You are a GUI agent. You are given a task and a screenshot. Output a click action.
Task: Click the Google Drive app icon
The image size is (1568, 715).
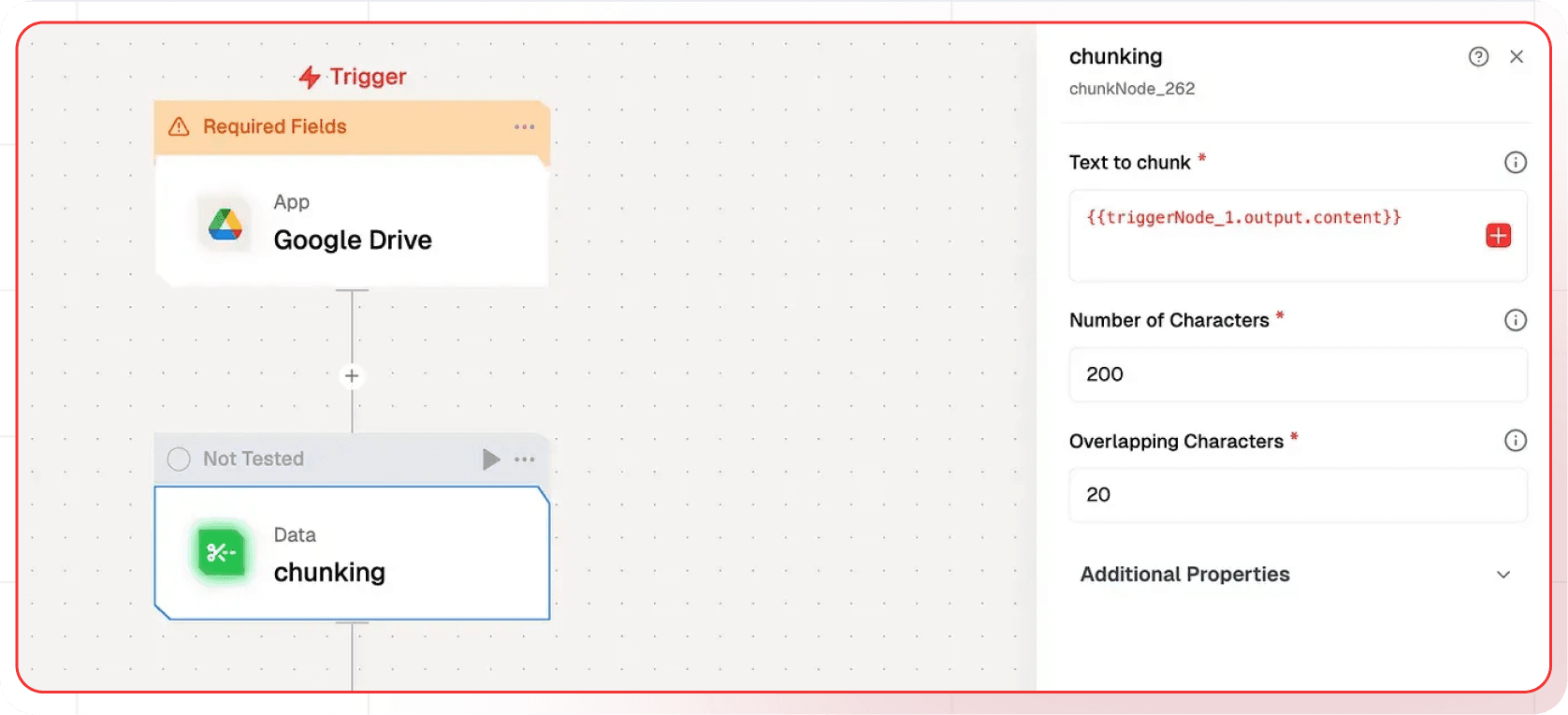coord(225,224)
